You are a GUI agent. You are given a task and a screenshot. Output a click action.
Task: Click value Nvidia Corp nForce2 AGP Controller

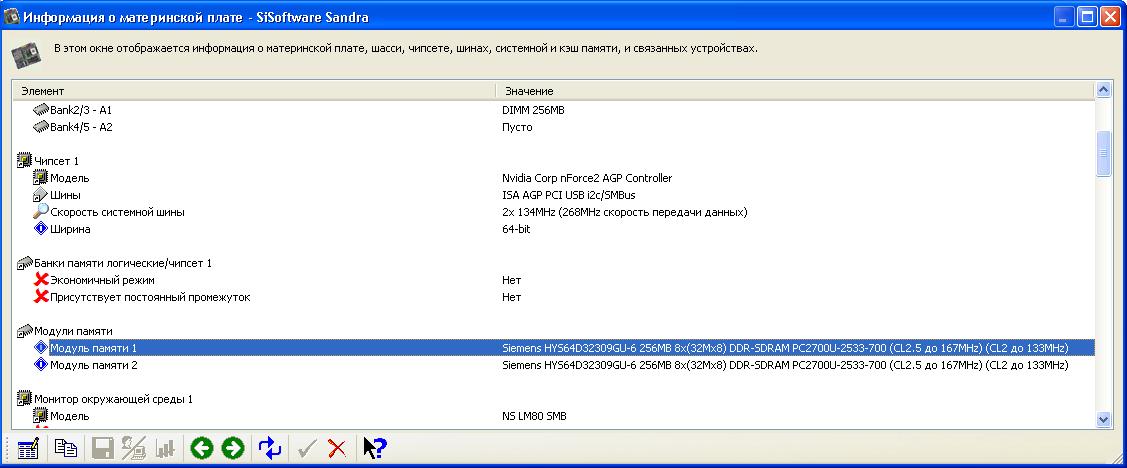point(586,178)
